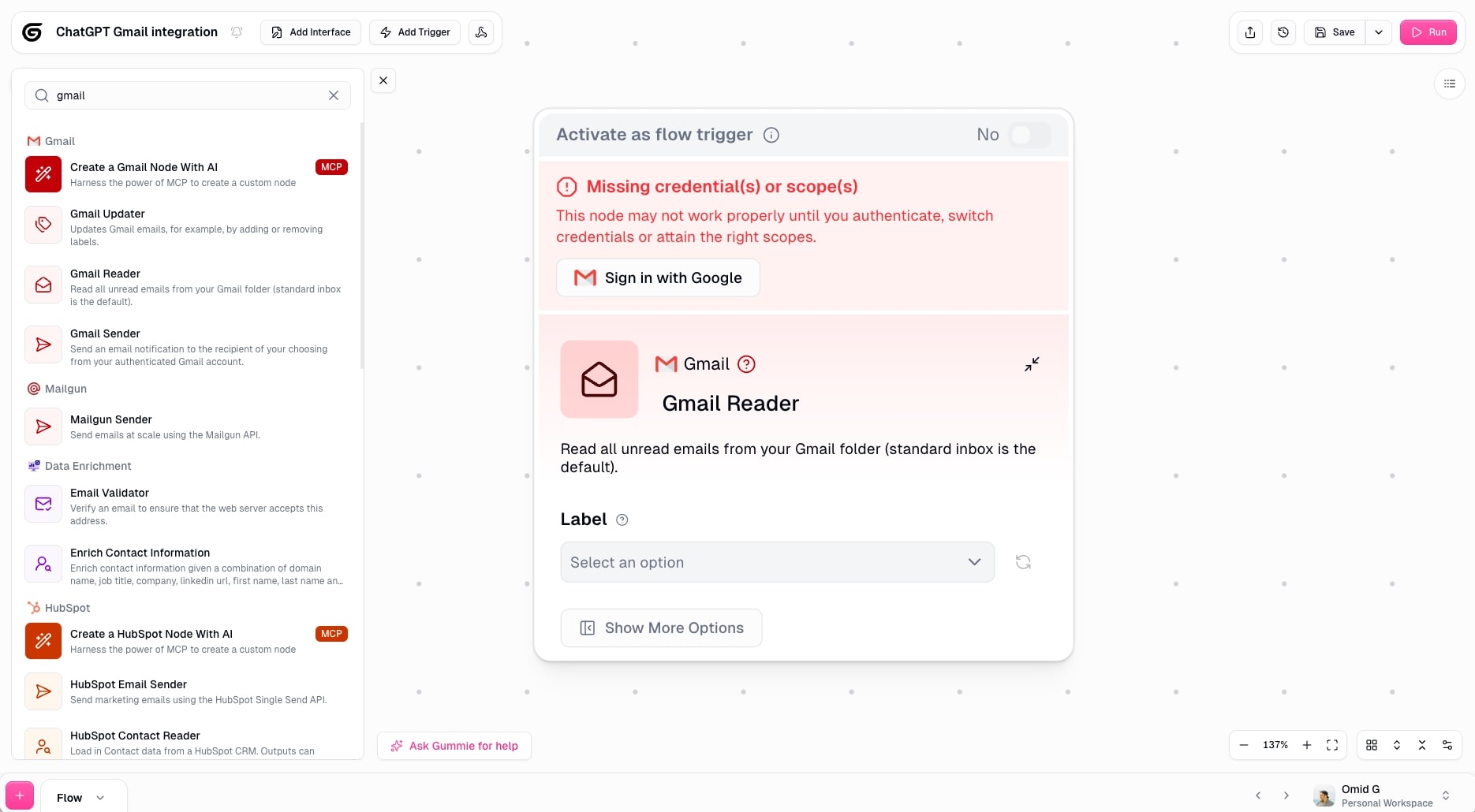Click the Gmail help question icon
The width and height of the screenshot is (1475, 812).
tap(746, 364)
